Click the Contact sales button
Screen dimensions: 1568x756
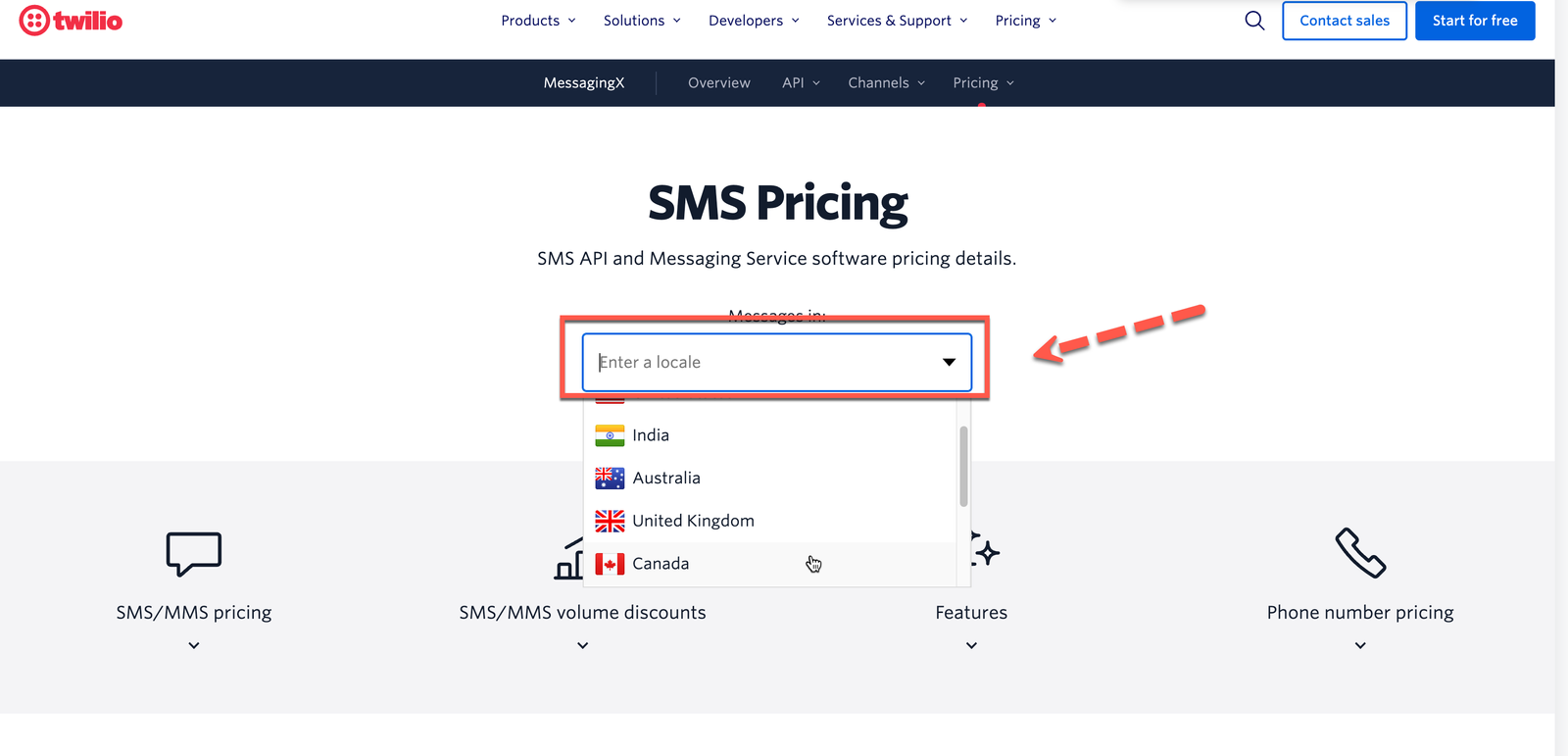pos(1345,21)
